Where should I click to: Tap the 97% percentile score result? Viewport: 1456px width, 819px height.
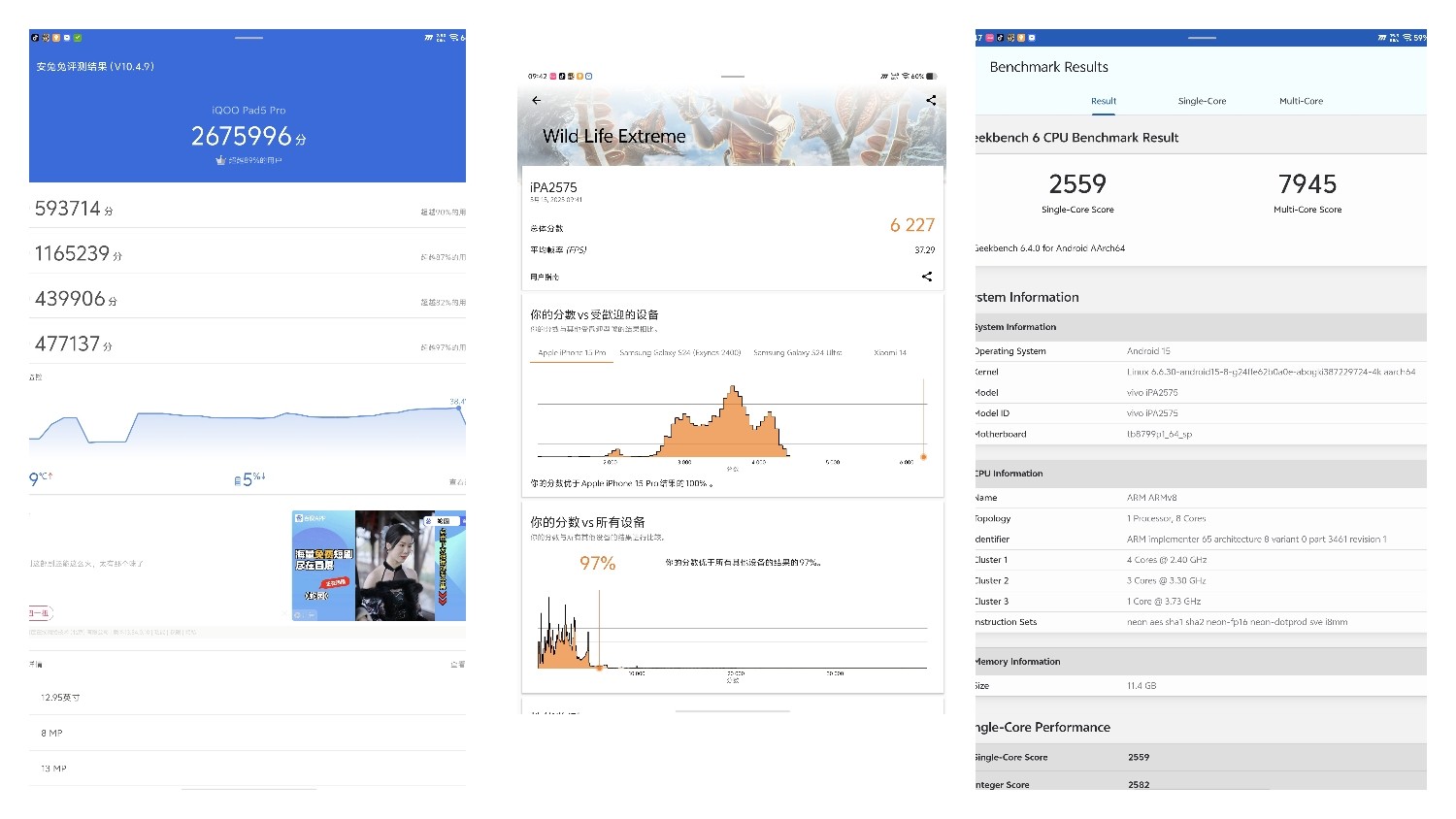(x=597, y=563)
